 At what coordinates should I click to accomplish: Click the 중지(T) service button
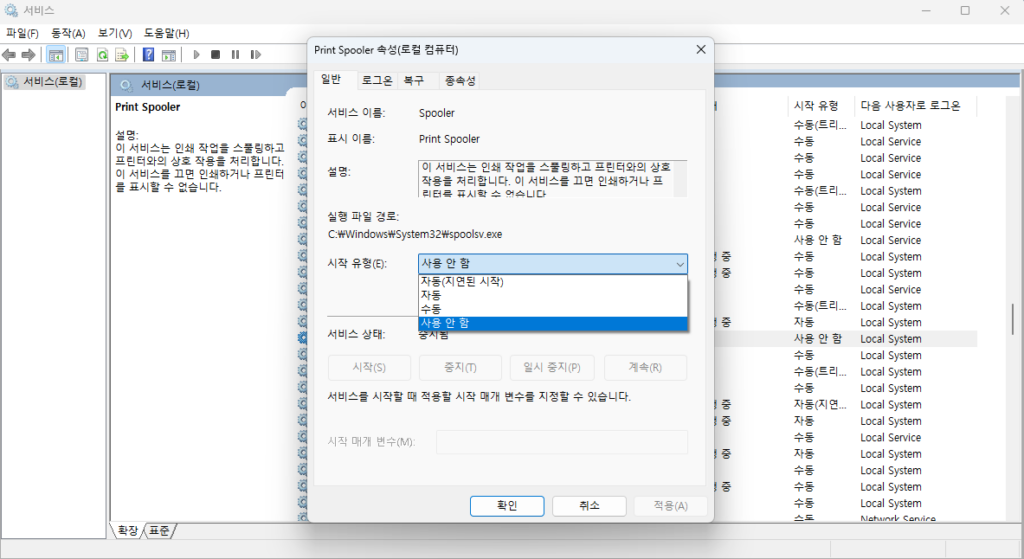[460, 368]
